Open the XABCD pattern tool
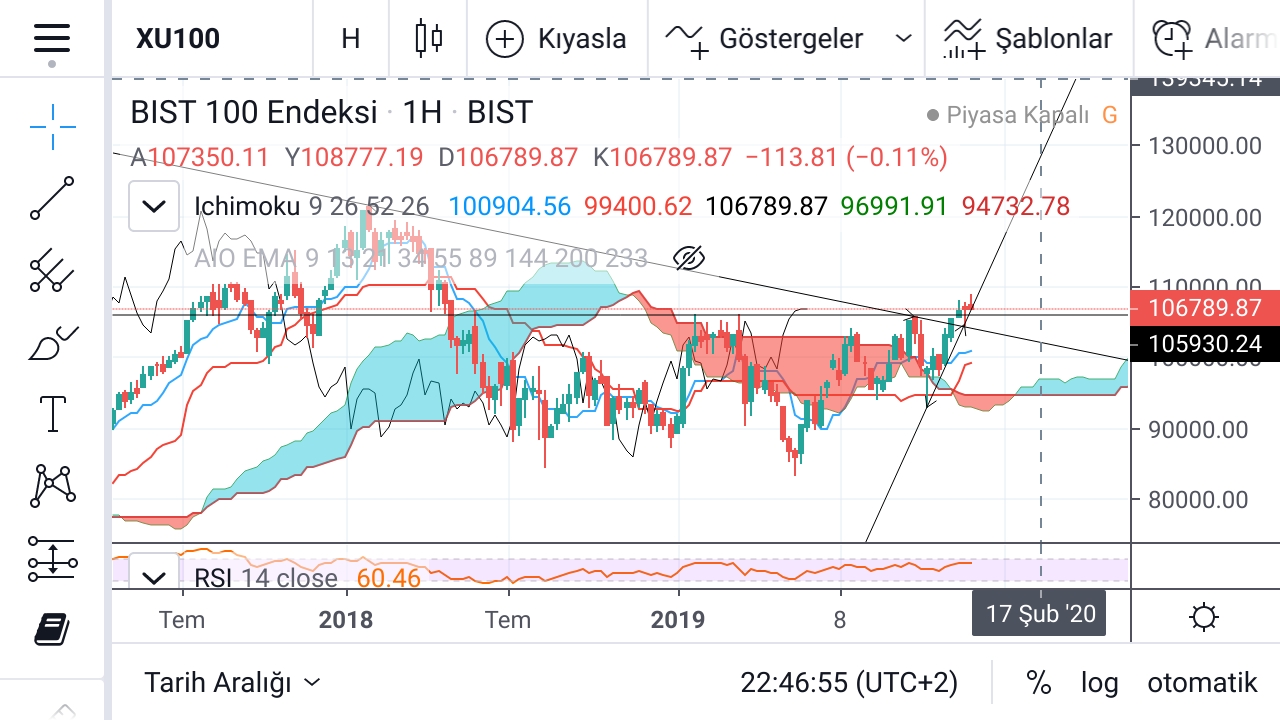 52,486
